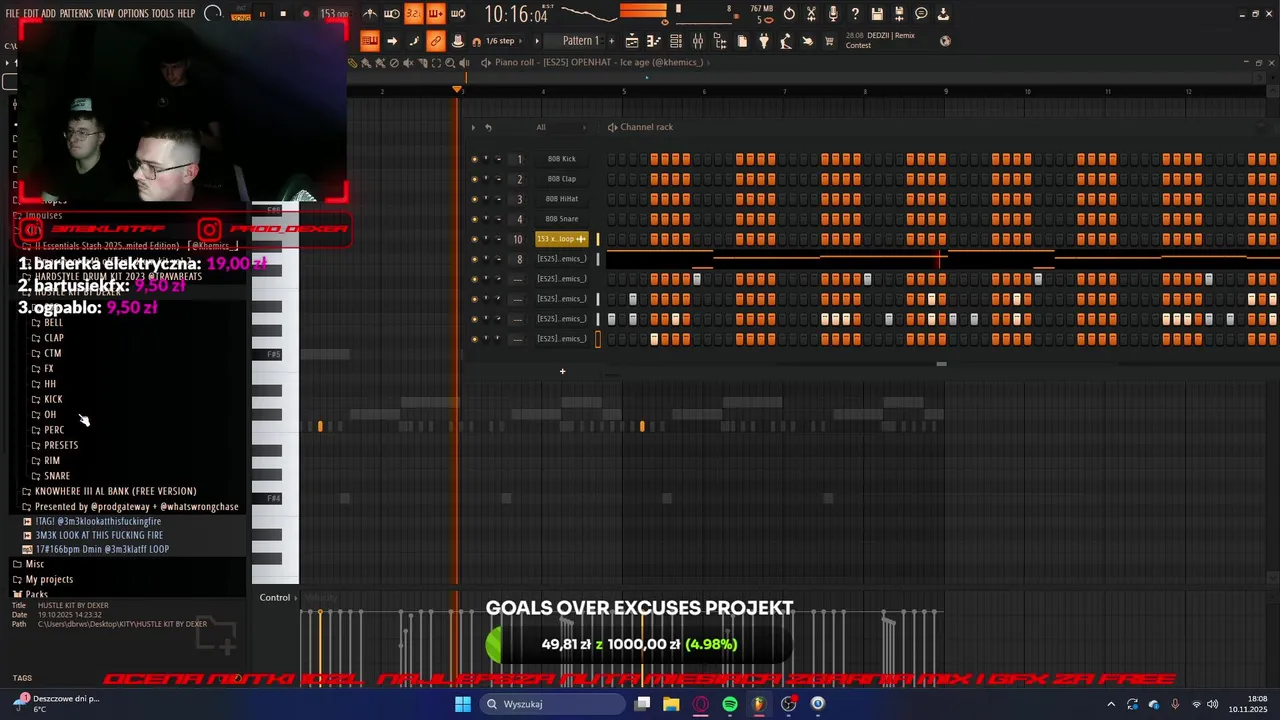Screen dimensions: 1280x720
Task: Stop playback with the stop button
Action: (x=283, y=14)
